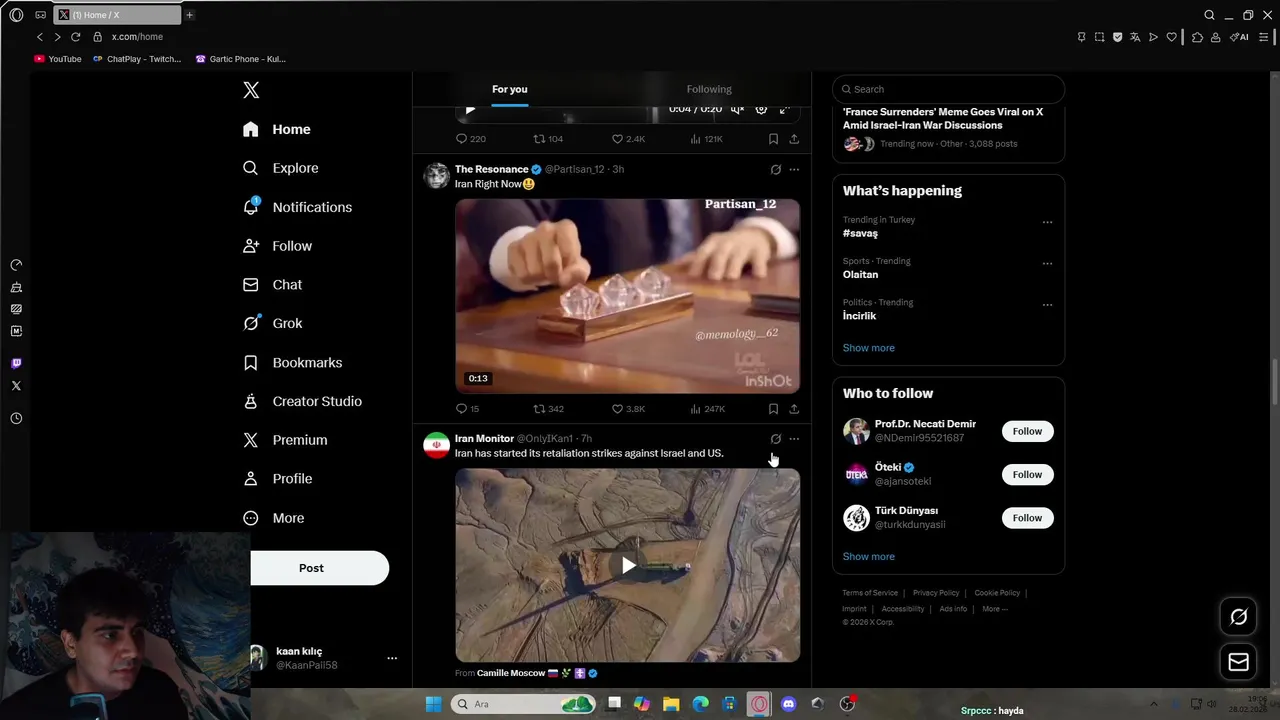Repost The Resonance post with 342 reposts

(548, 409)
